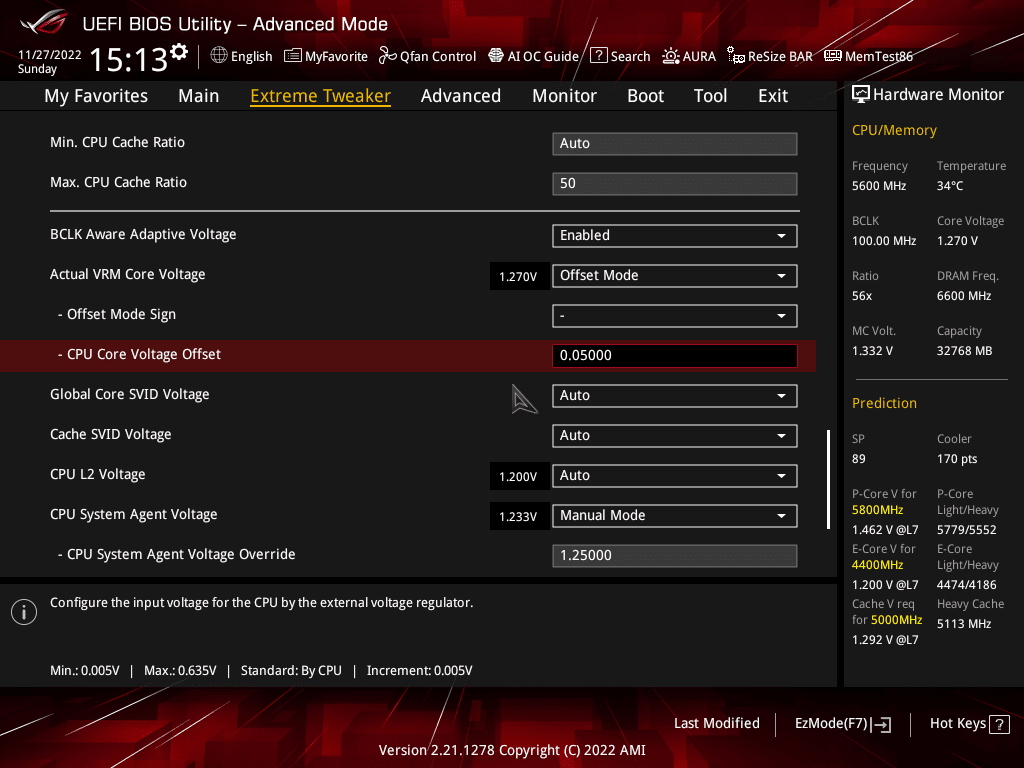
Task: Click the 6600 MHz DRAM Freq. value
Action: pyautogui.click(x=964, y=296)
